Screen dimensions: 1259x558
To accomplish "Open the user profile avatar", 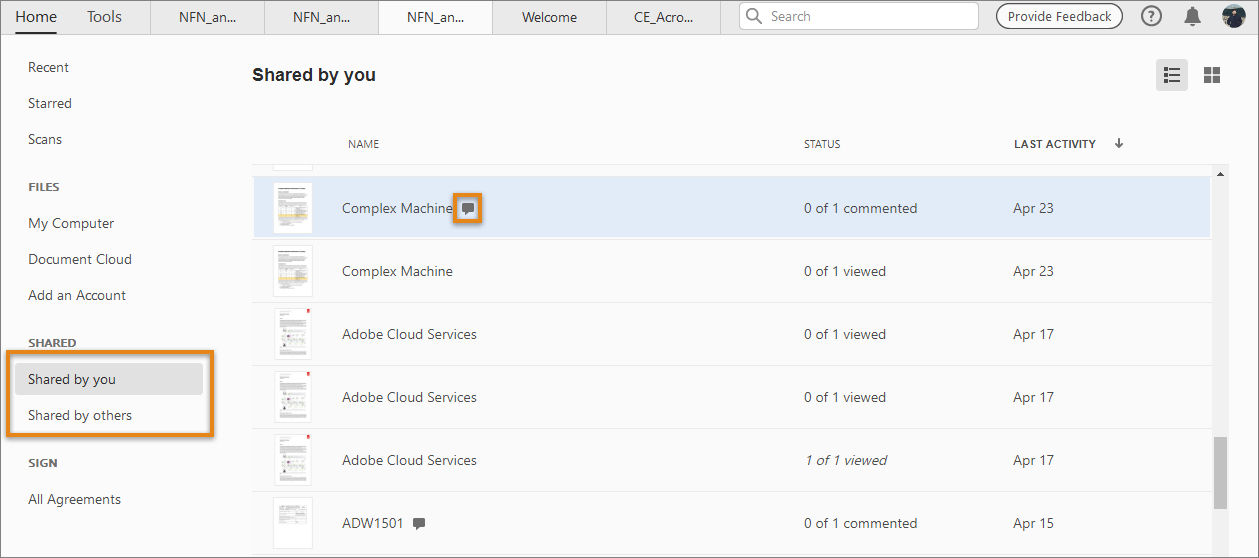I will pos(1233,16).
